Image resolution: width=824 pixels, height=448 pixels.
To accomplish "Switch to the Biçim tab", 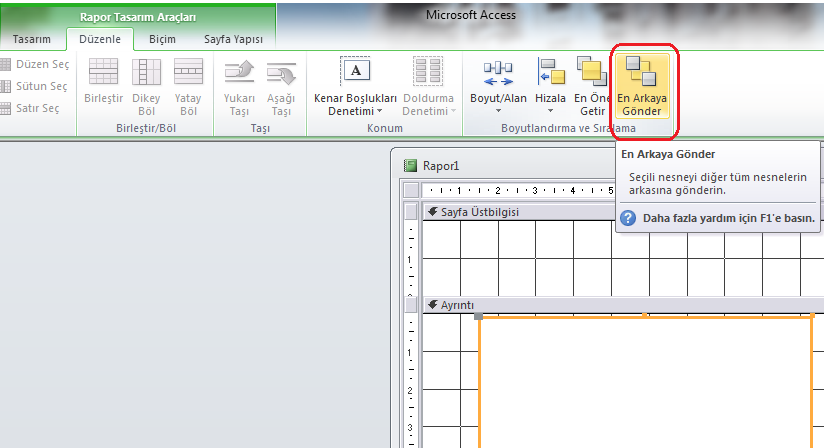I will [x=161, y=39].
